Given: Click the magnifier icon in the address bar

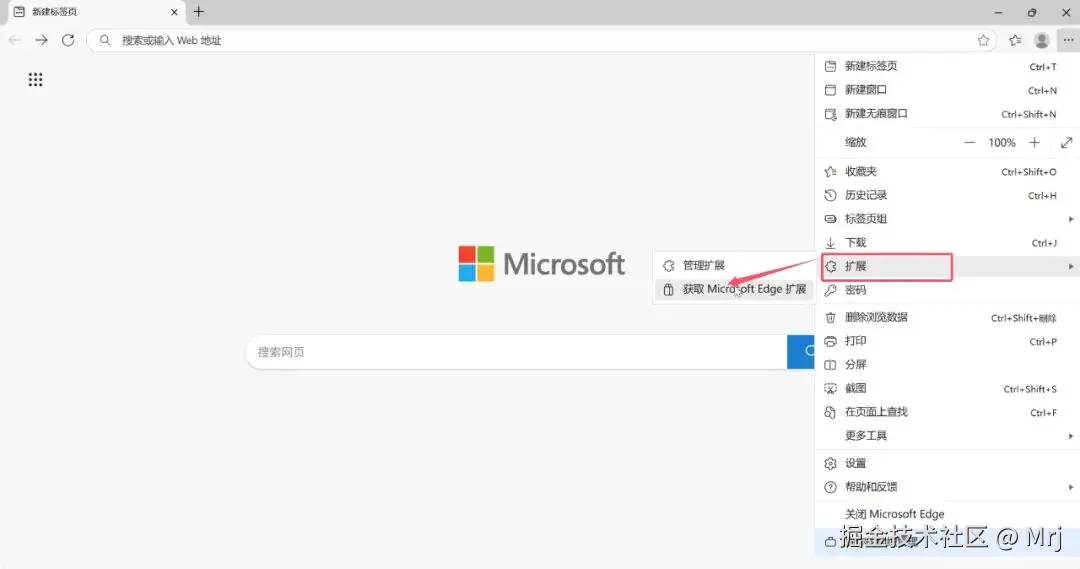Looking at the screenshot, I should click(x=105, y=41).
